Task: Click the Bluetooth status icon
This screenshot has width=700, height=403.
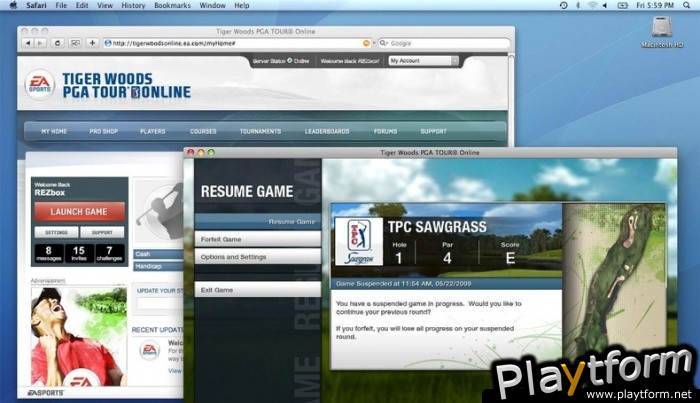Action: (x=578, y=5)
